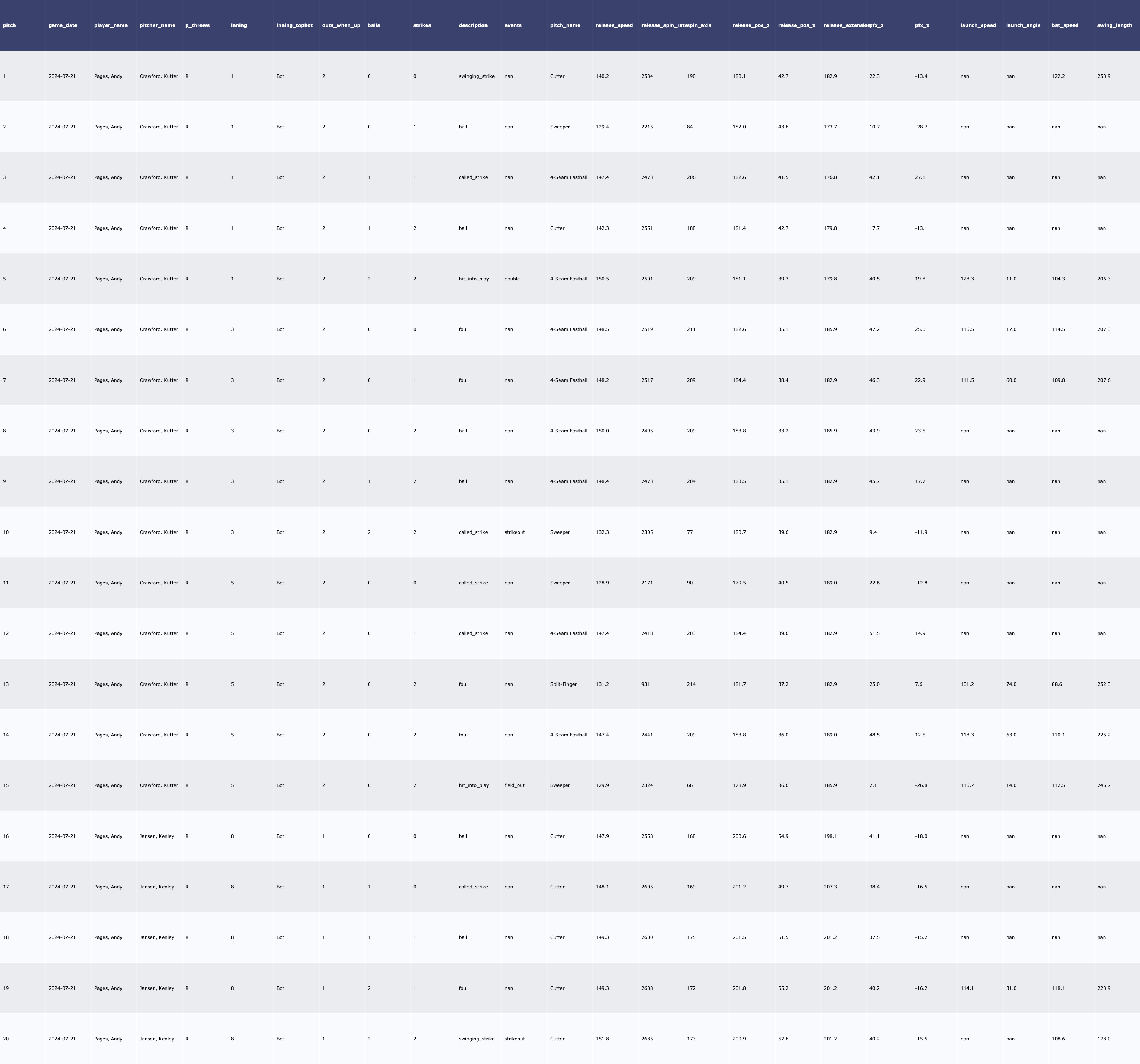Click spin rate 931 in row 13
This screenshot has height=1064, width=1140.
646,684
